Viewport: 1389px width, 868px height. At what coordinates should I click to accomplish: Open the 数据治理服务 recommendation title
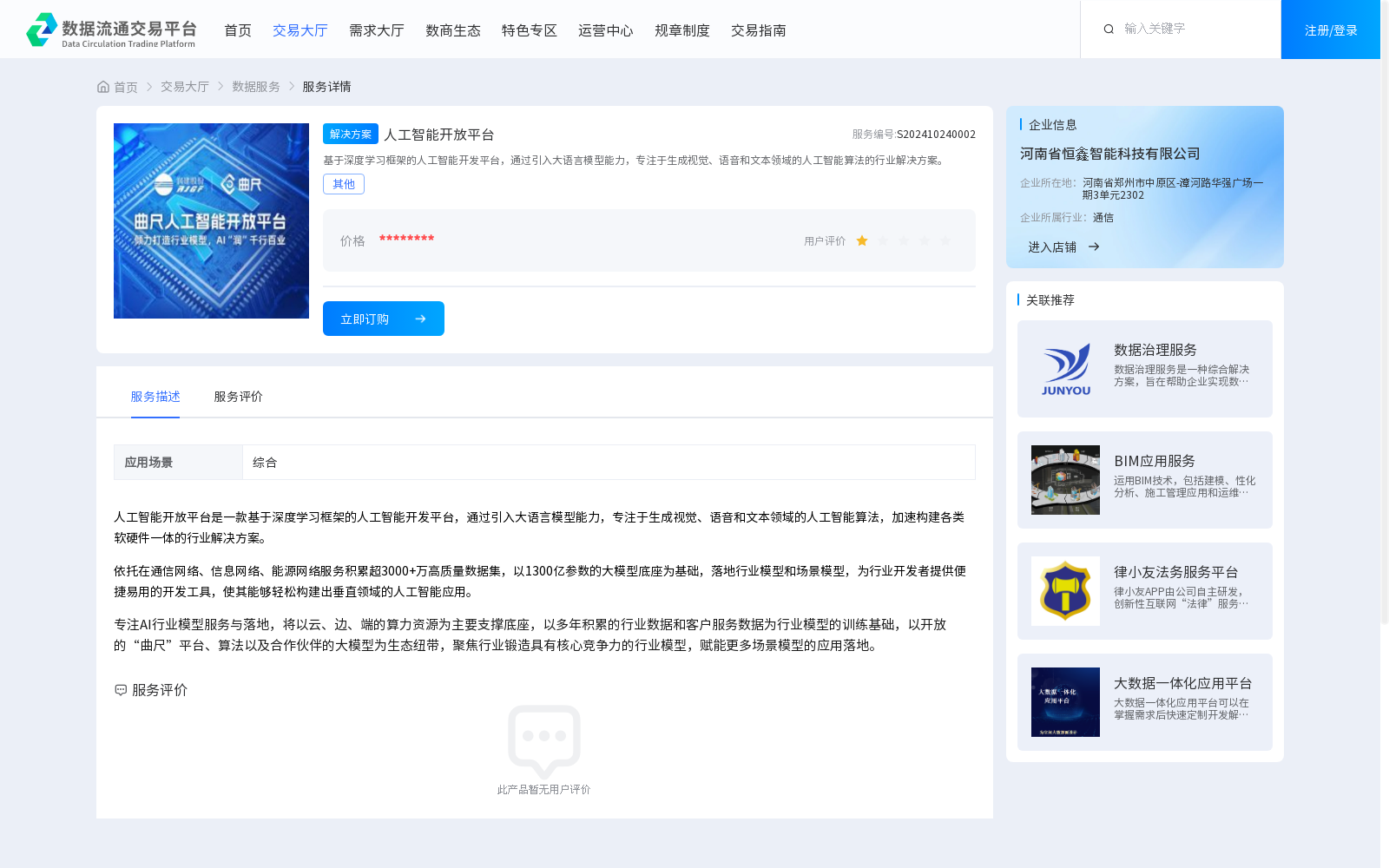[1155, 350]
